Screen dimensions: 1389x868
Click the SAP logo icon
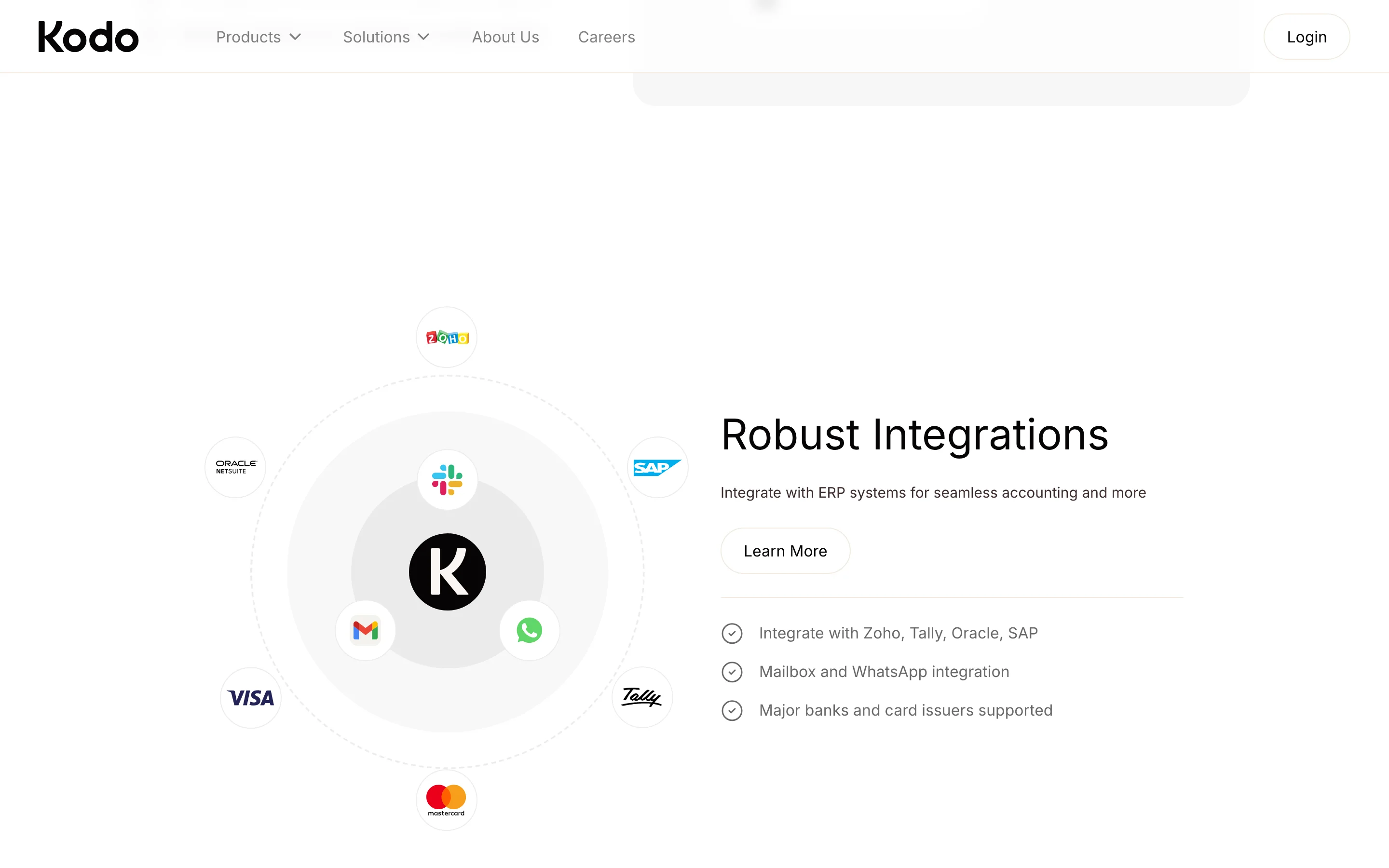tap(658, 467)
